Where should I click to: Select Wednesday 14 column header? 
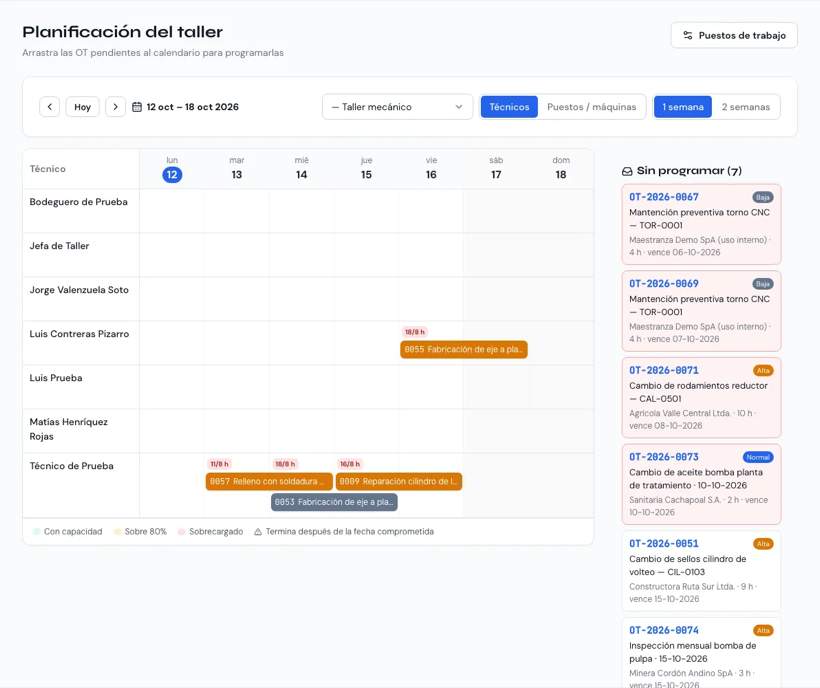point(302,169)
